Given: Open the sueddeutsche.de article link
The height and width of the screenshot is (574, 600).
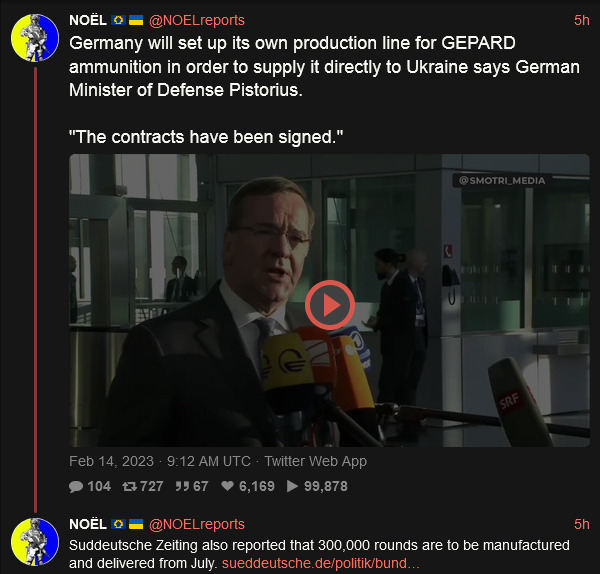Looking at the screenshot, I should (x=321, y=563).
